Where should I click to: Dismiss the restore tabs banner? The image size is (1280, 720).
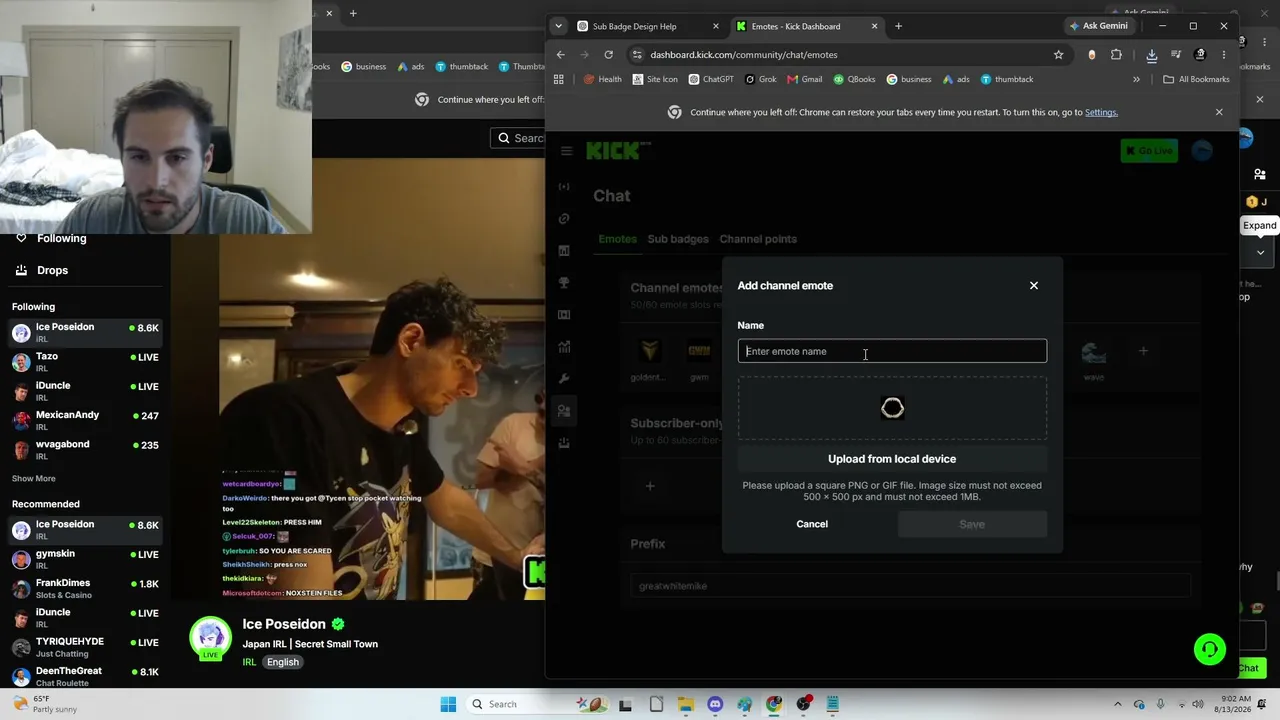point(1219,112)
